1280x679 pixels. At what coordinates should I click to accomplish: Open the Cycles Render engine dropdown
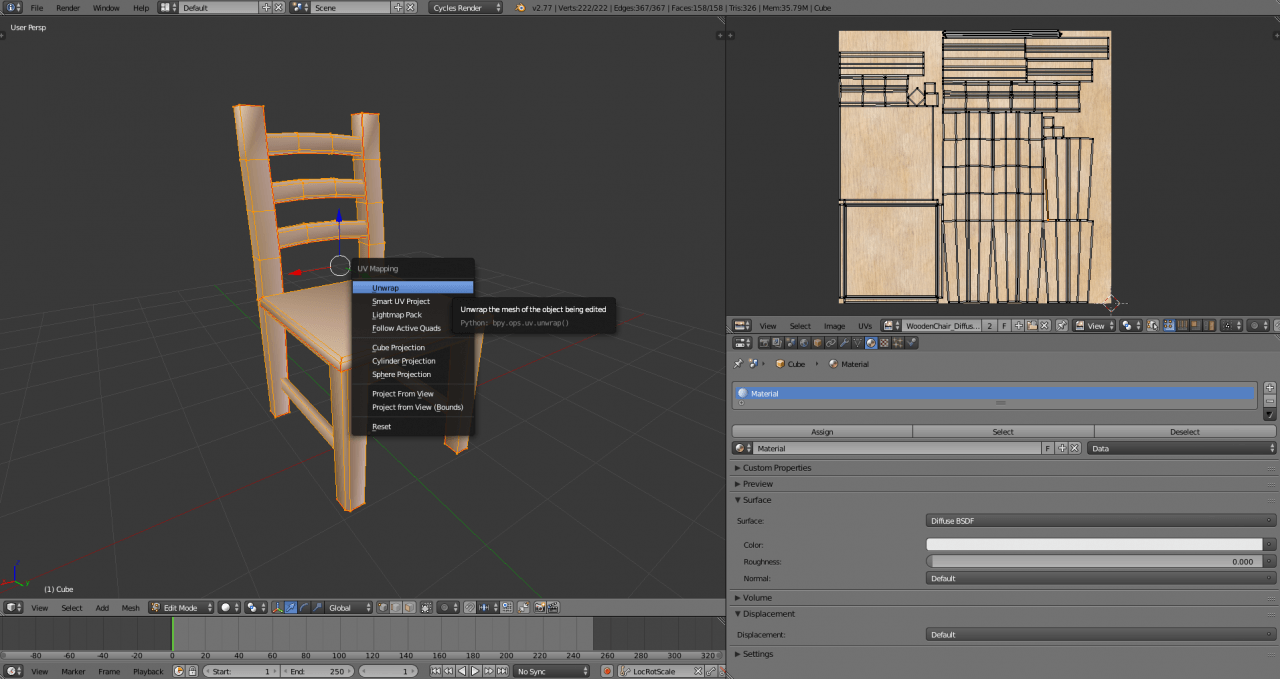pyautogui.click(x=466, y=8)
